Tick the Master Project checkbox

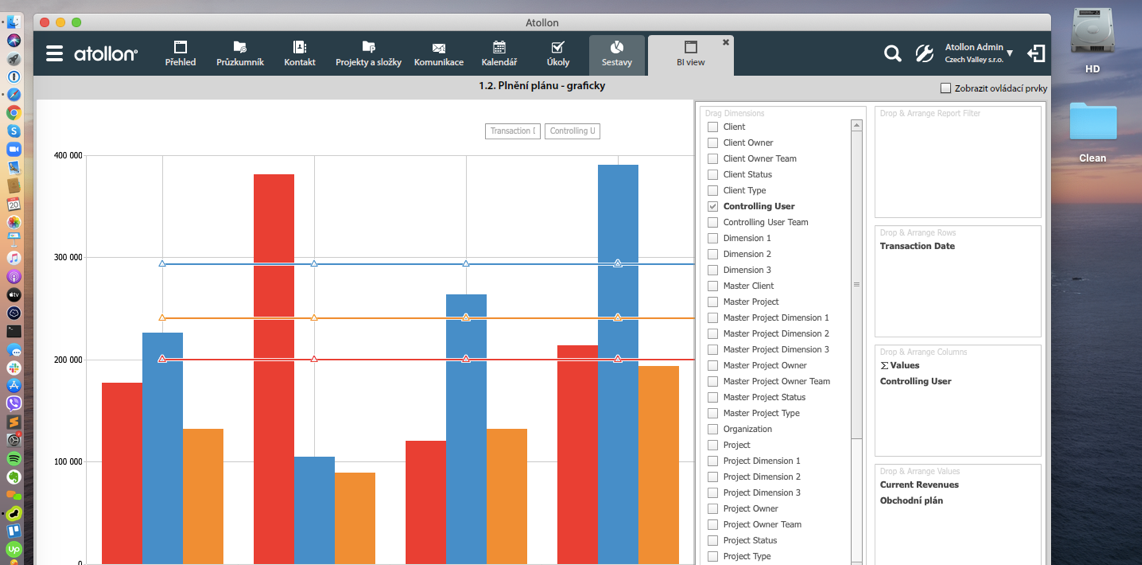(713, 302)
